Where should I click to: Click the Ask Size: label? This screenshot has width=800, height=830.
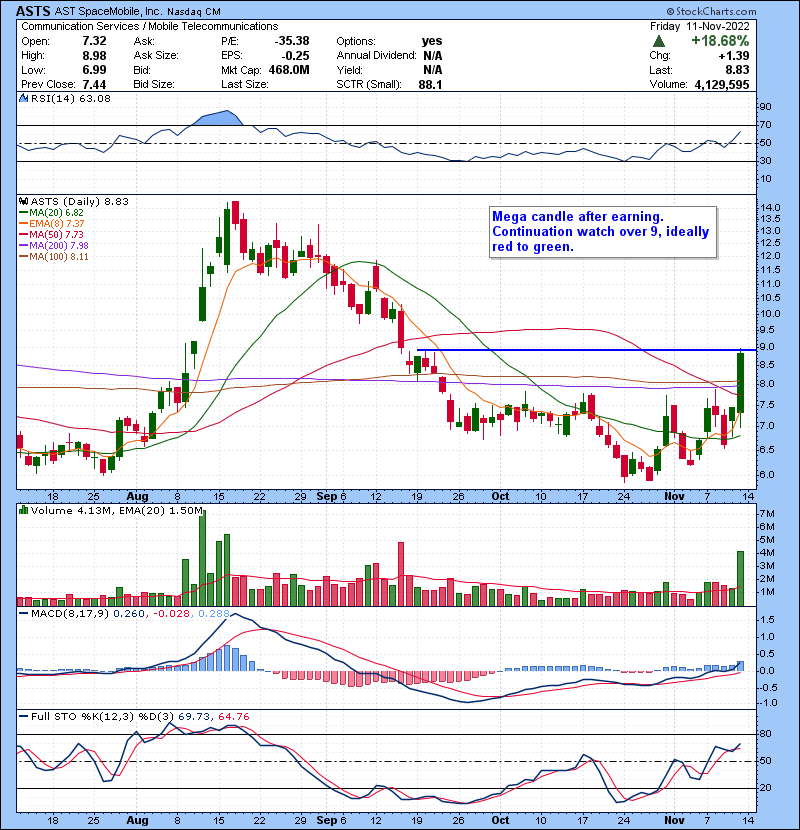click(x=156, y=56)
